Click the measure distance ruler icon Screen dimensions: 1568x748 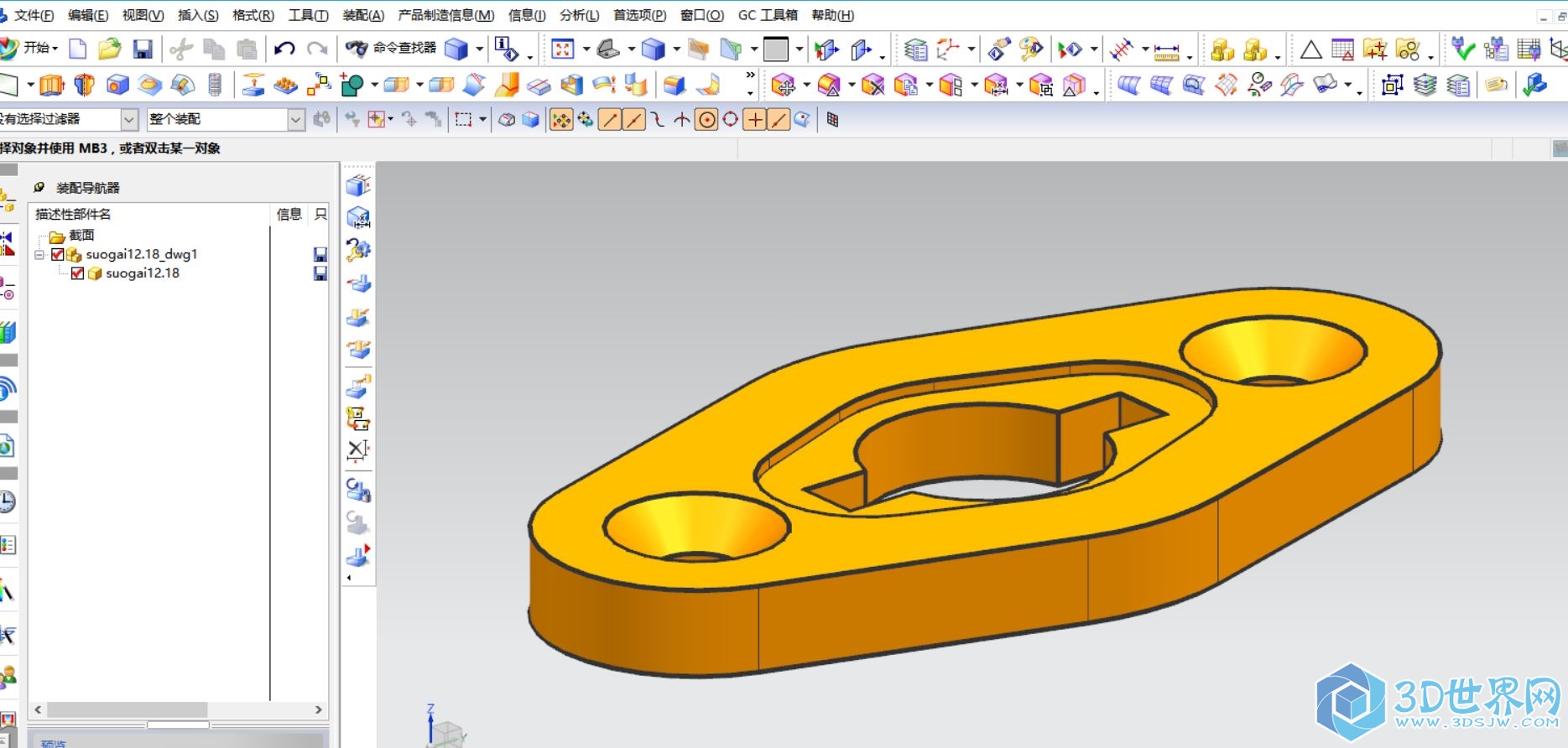(1167, 51)
